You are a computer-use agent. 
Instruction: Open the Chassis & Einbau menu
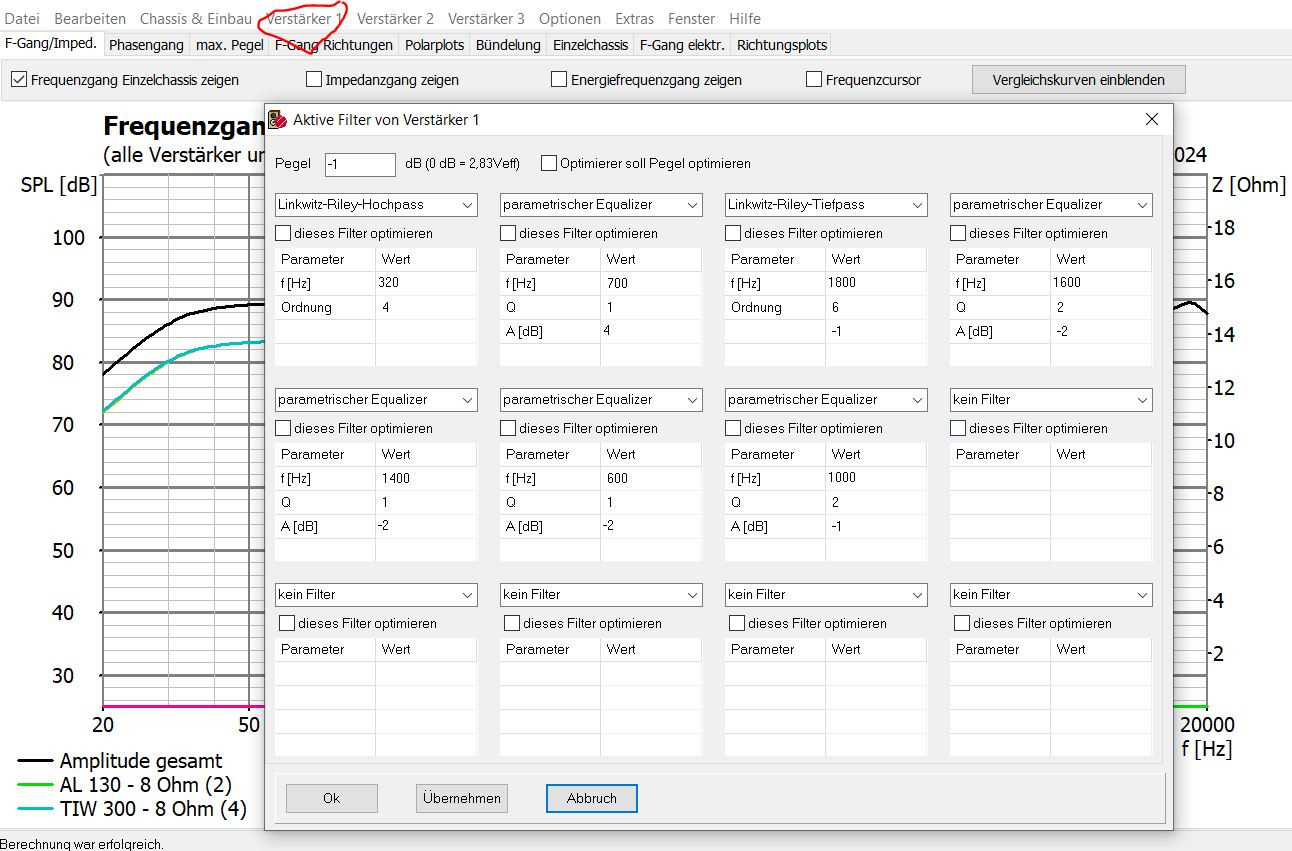195,18
